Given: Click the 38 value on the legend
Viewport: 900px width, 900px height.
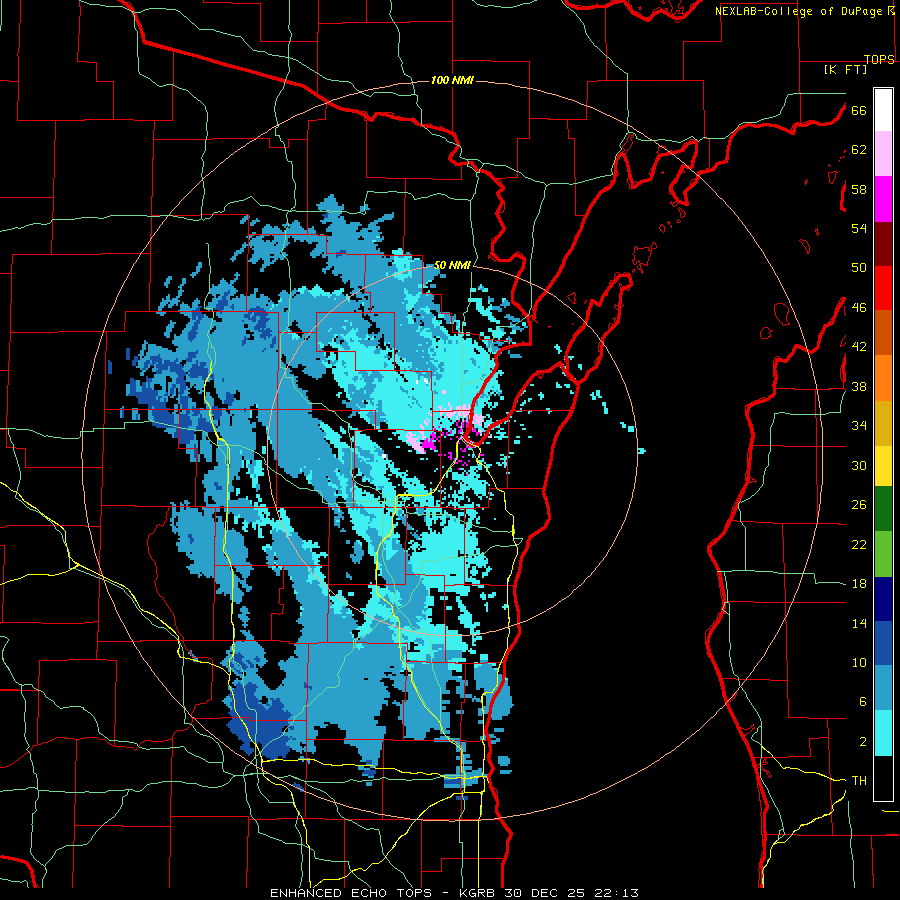Looking at the screenshot, I should (x=859, y=387).
